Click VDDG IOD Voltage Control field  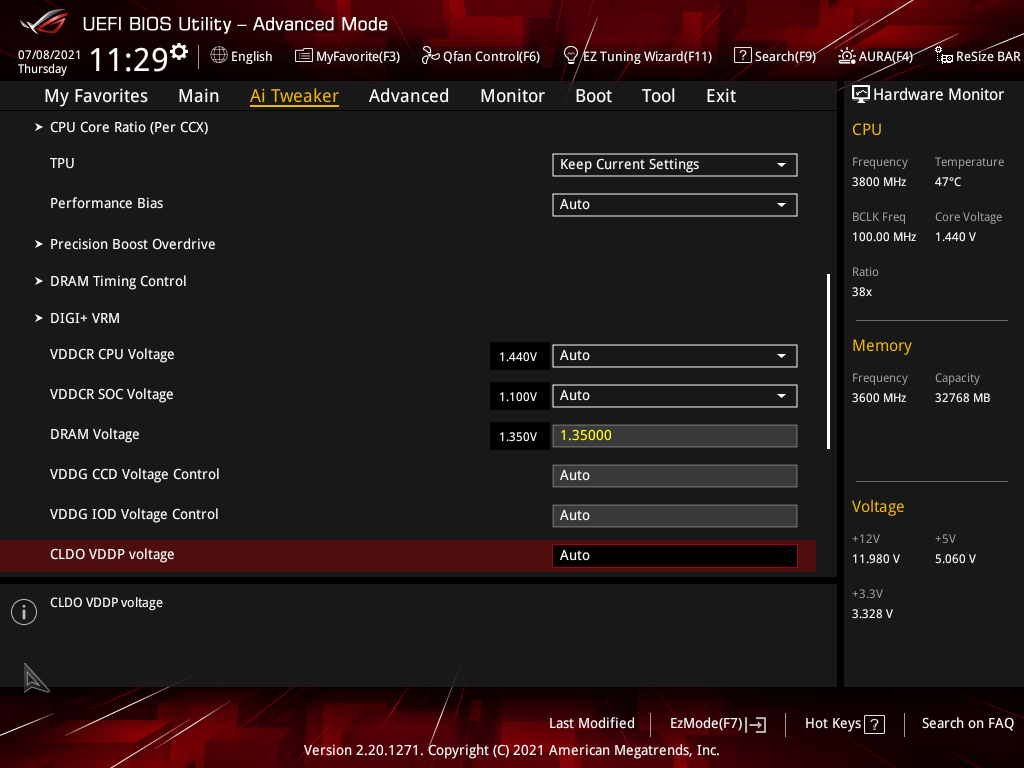pos(675,515)
